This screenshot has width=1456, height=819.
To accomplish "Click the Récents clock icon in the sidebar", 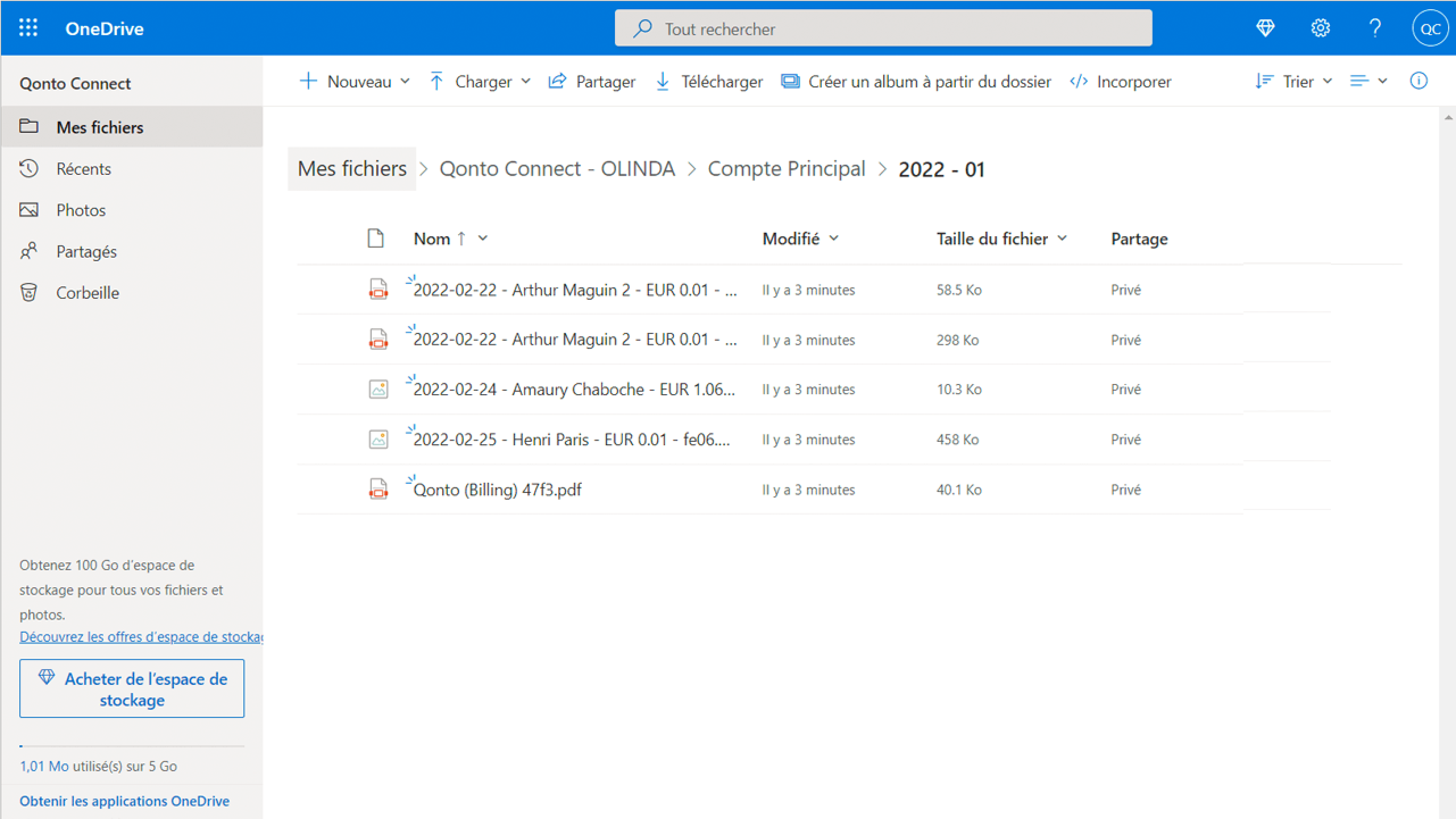I will click(x=29, y=168).
